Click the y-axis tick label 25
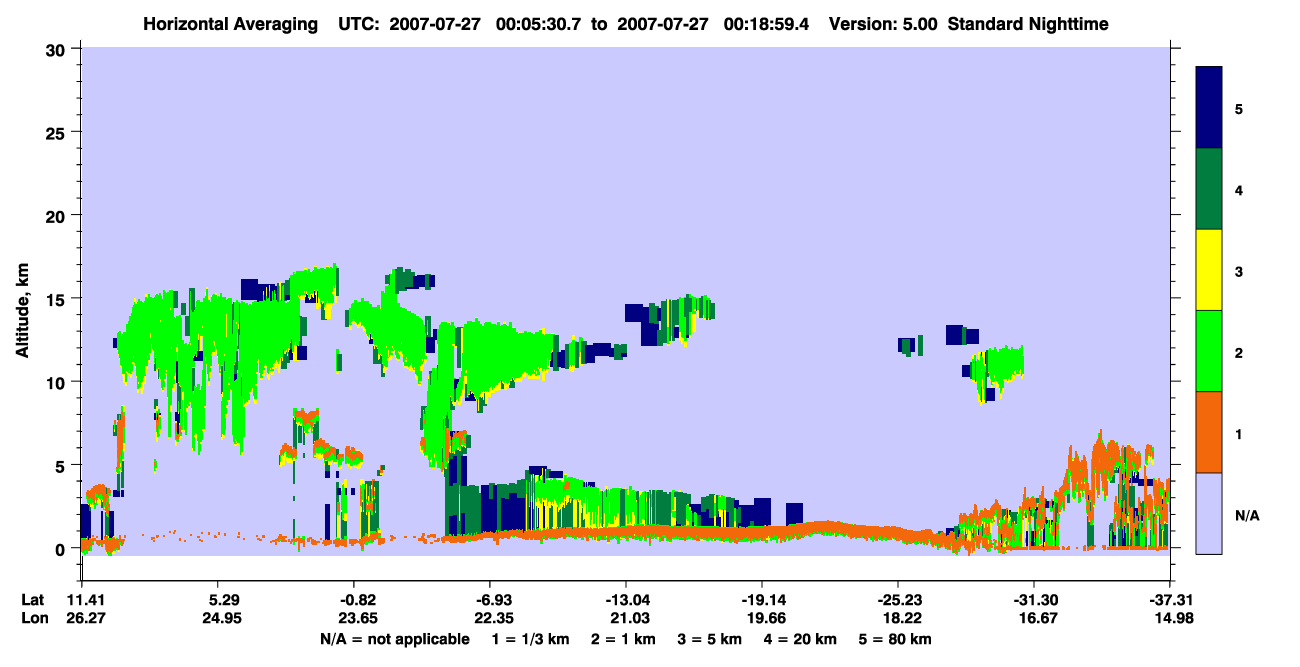 coord(58,132)
